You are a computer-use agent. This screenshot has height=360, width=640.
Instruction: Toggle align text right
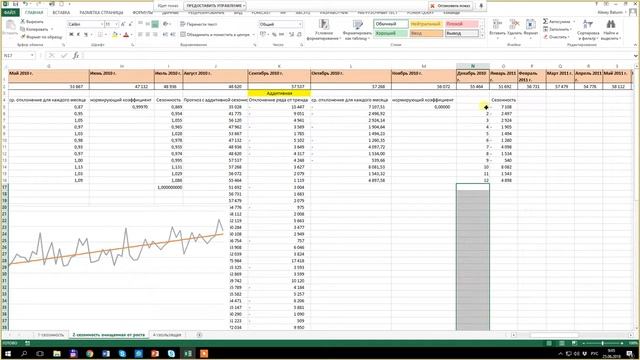point(155,35)
